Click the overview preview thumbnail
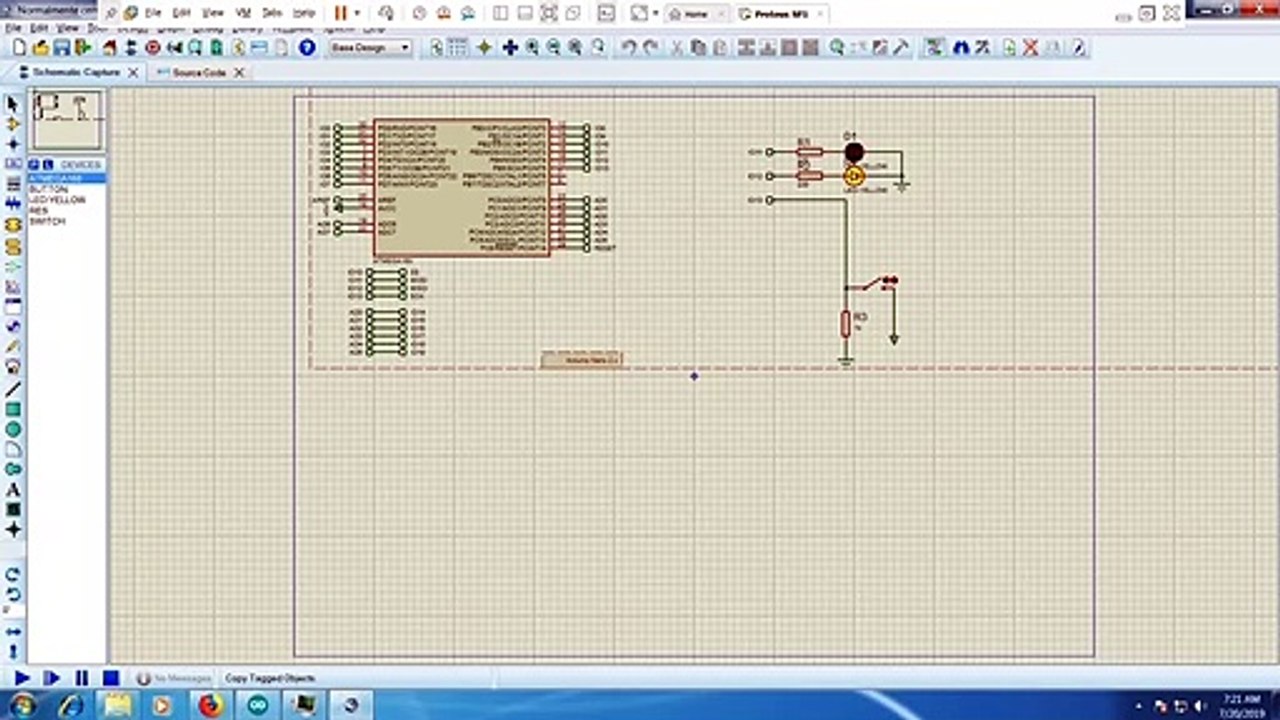Viewport: 1280px width, 720px height. (x=66, y=120)
